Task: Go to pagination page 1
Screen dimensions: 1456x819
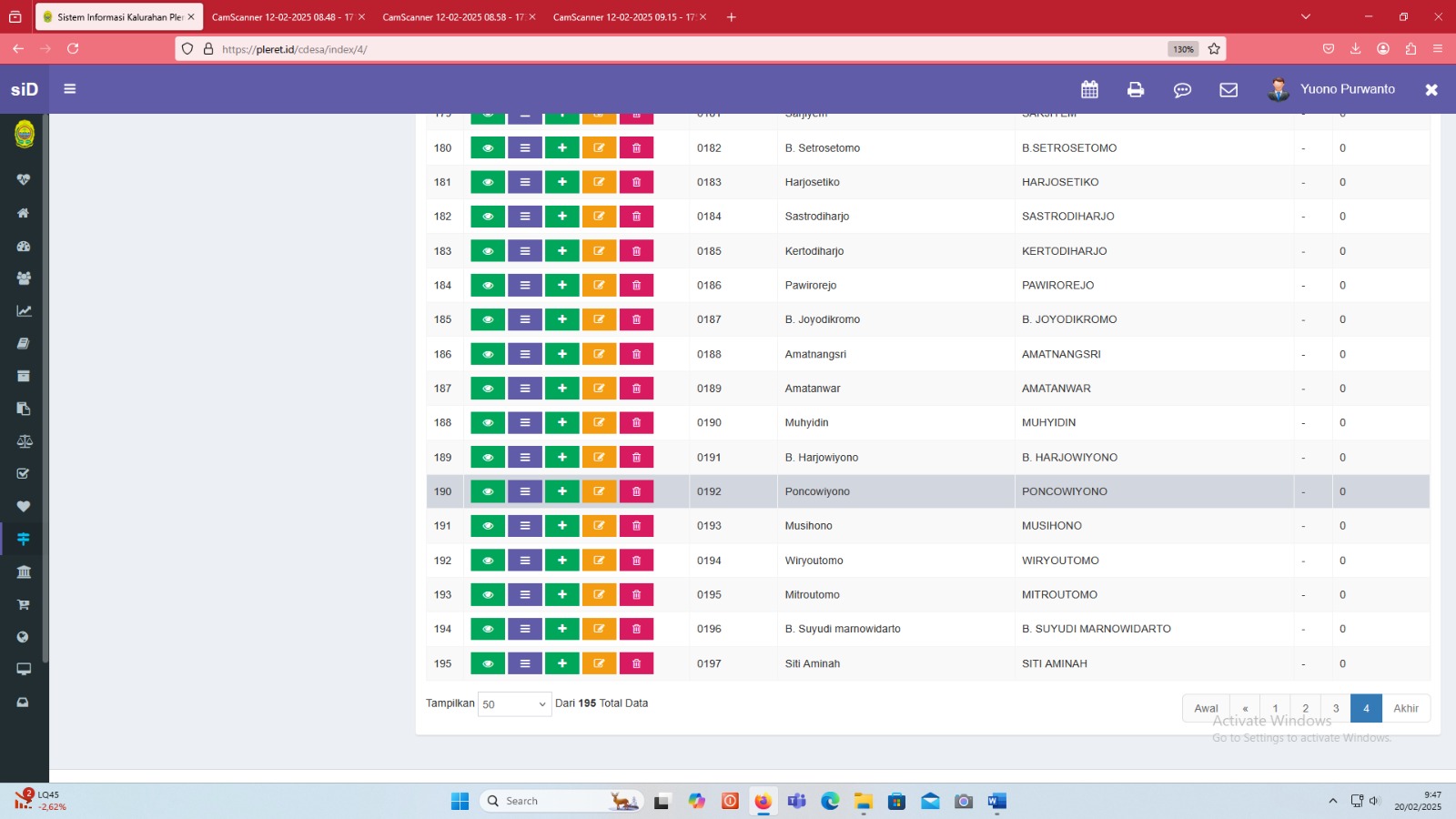Action: [1275, 708]
